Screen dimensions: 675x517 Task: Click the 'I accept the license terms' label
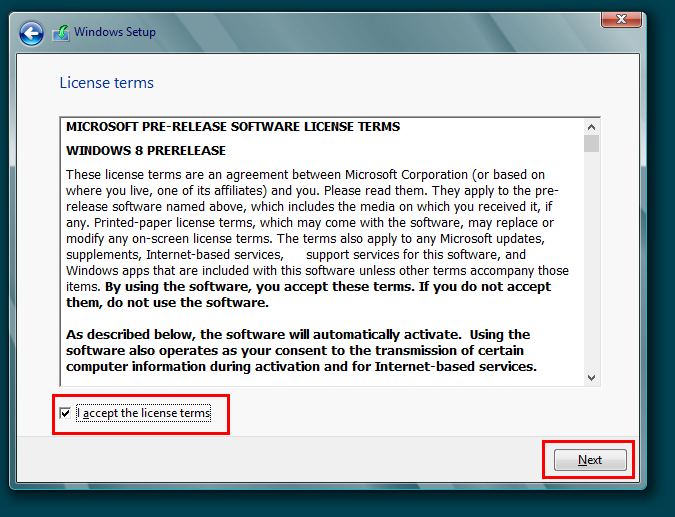(143, 413)
